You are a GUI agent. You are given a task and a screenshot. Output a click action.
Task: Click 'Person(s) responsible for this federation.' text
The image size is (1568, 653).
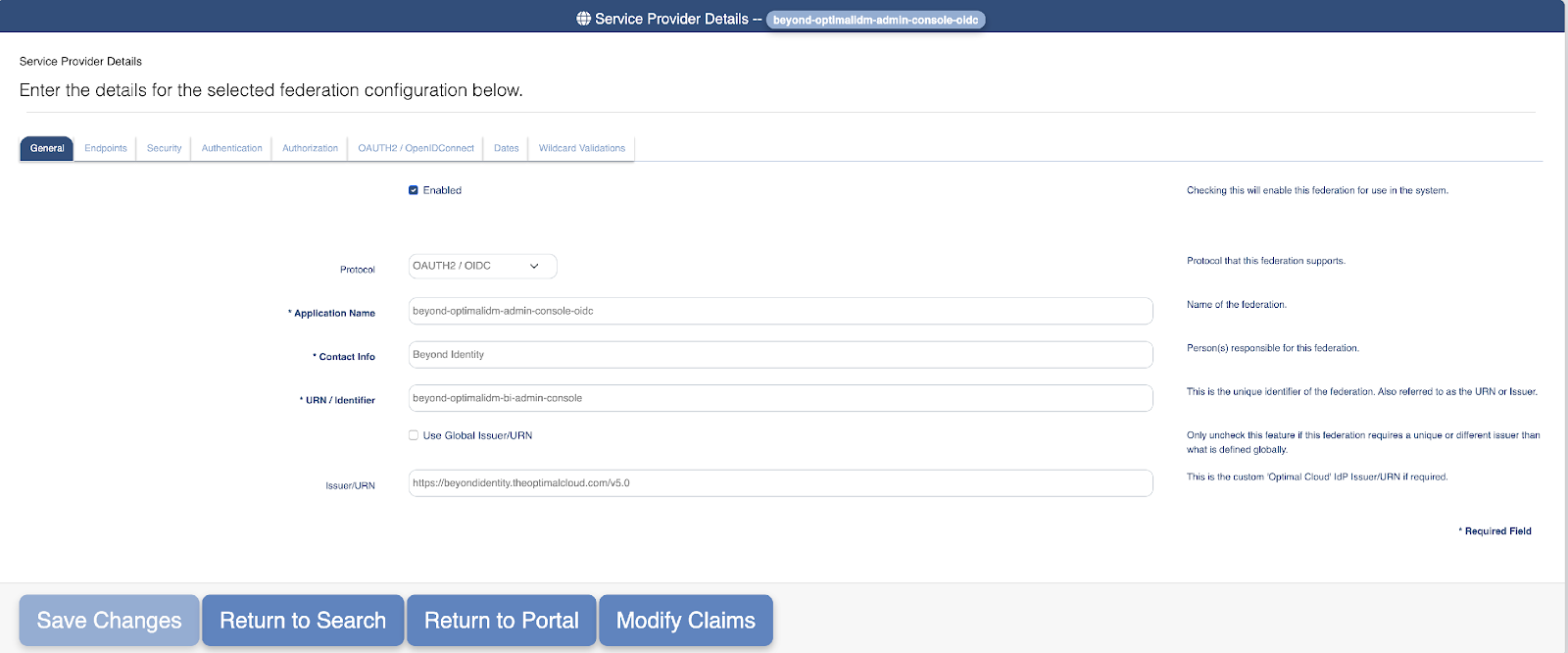coord(1272,348)
